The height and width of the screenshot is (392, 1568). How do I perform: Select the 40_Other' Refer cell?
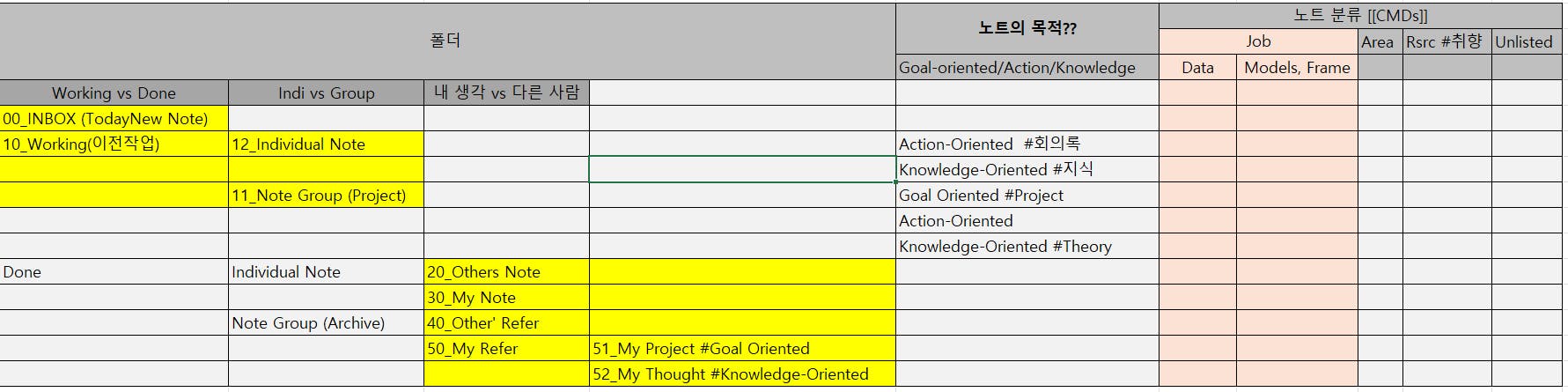(x=506, y=323)
